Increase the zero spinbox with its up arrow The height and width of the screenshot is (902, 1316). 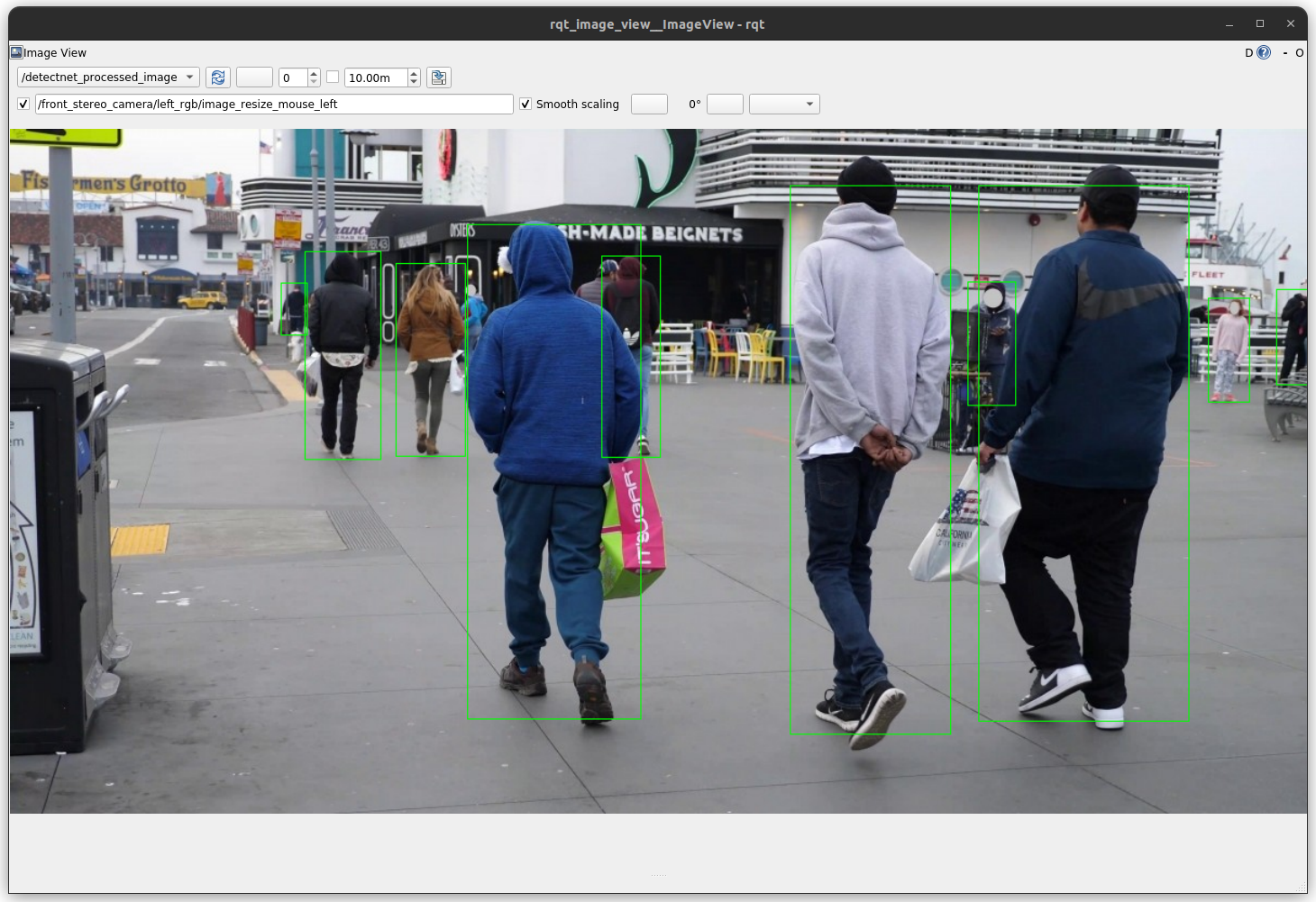(x=315, y=73)
